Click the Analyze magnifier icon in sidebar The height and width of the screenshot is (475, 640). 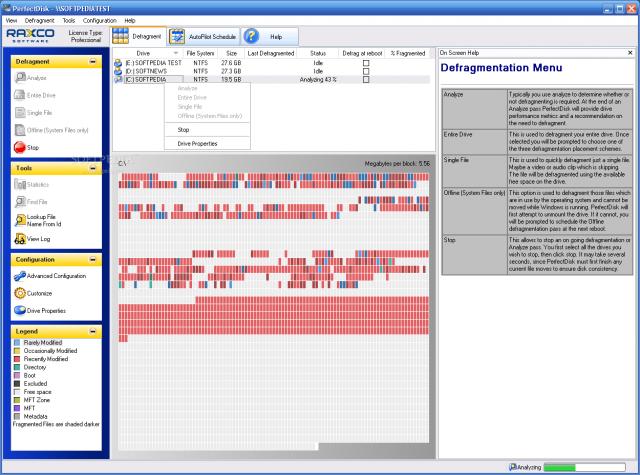coord(20,77)
